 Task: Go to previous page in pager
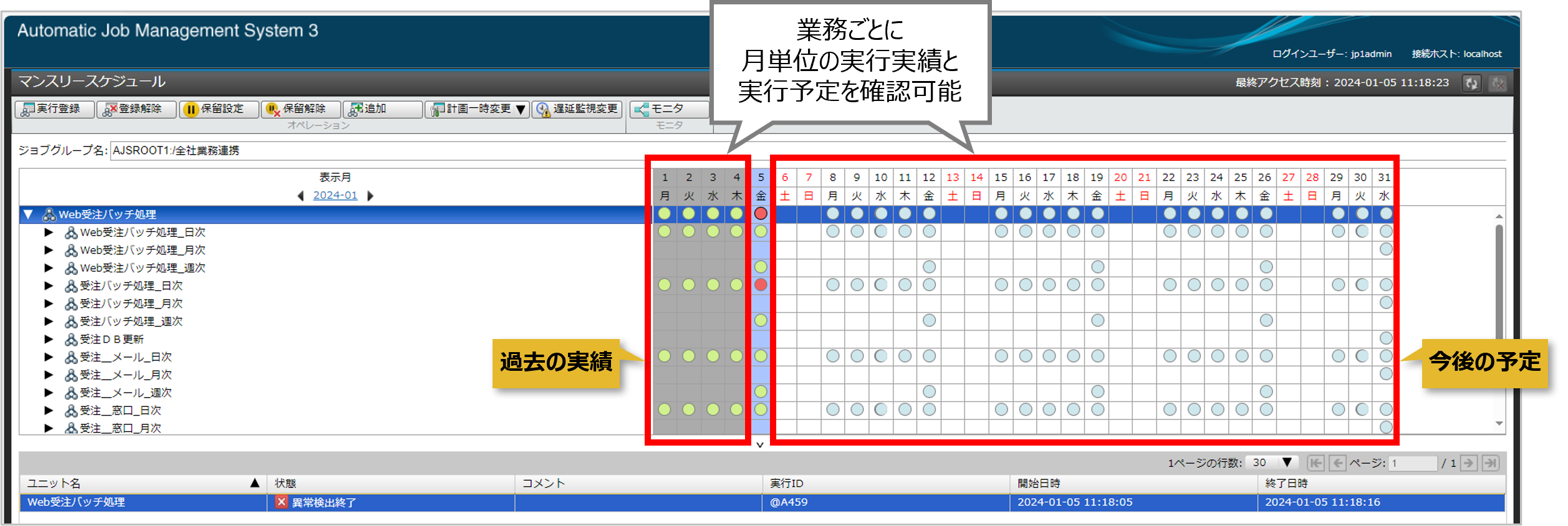point(1337,463)
